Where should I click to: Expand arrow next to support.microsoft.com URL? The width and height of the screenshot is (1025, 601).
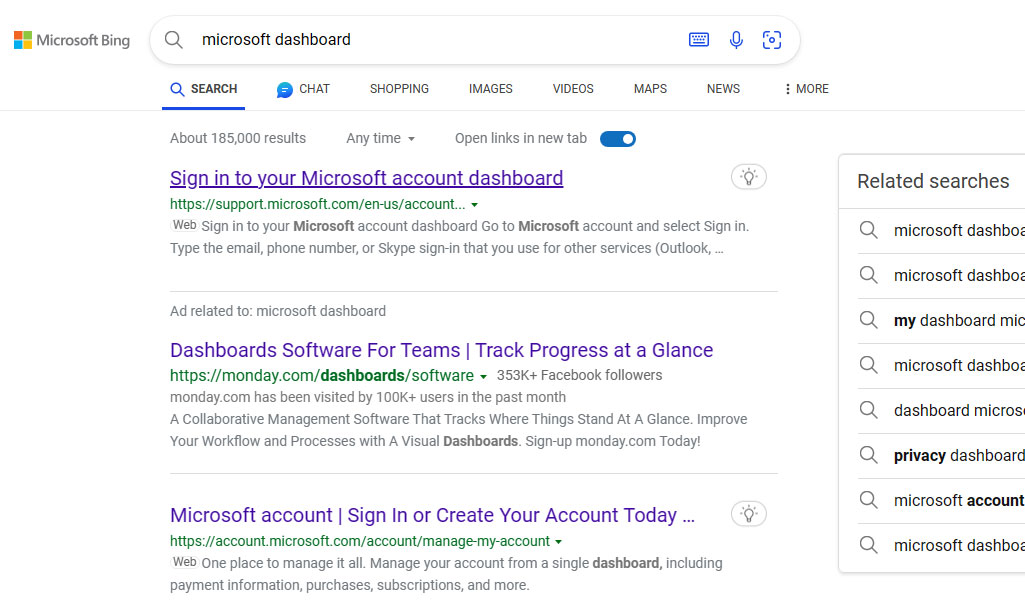coord(475,205)
